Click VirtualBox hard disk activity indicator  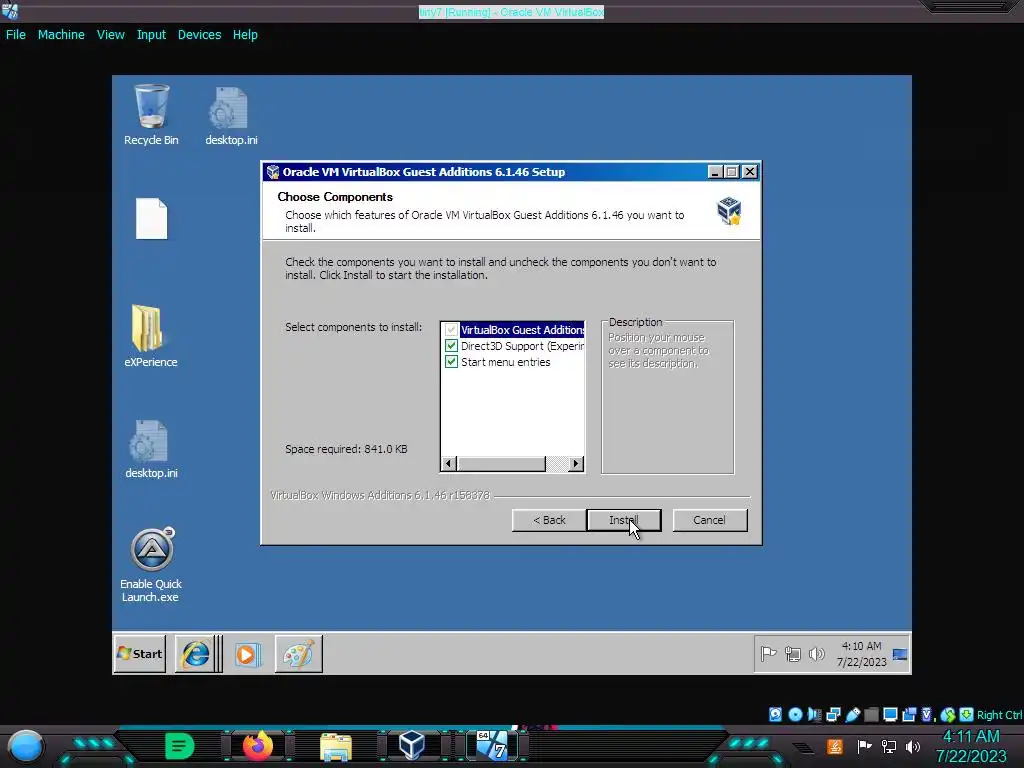(775, 714)
